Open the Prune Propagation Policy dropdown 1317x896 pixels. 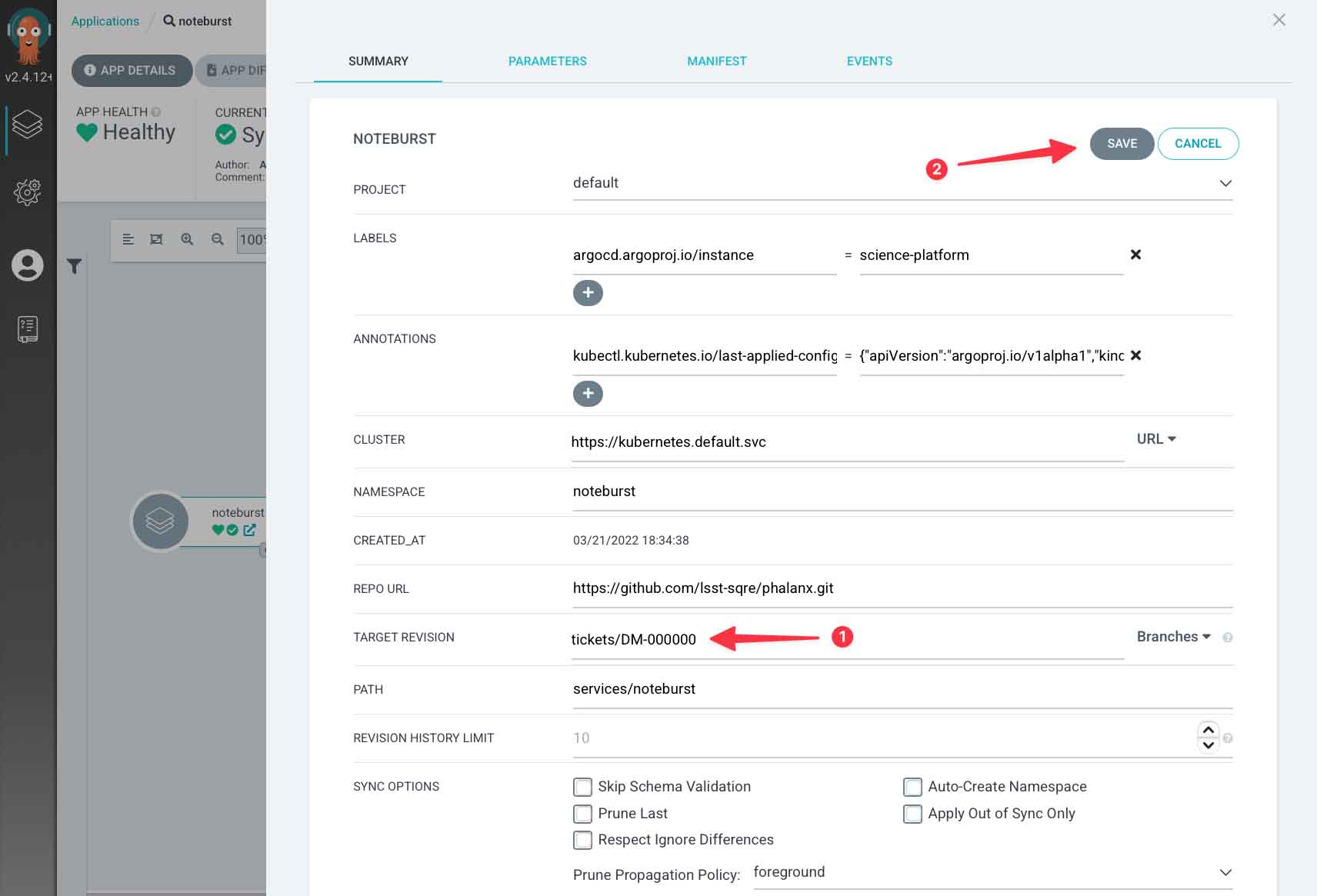1225,872
